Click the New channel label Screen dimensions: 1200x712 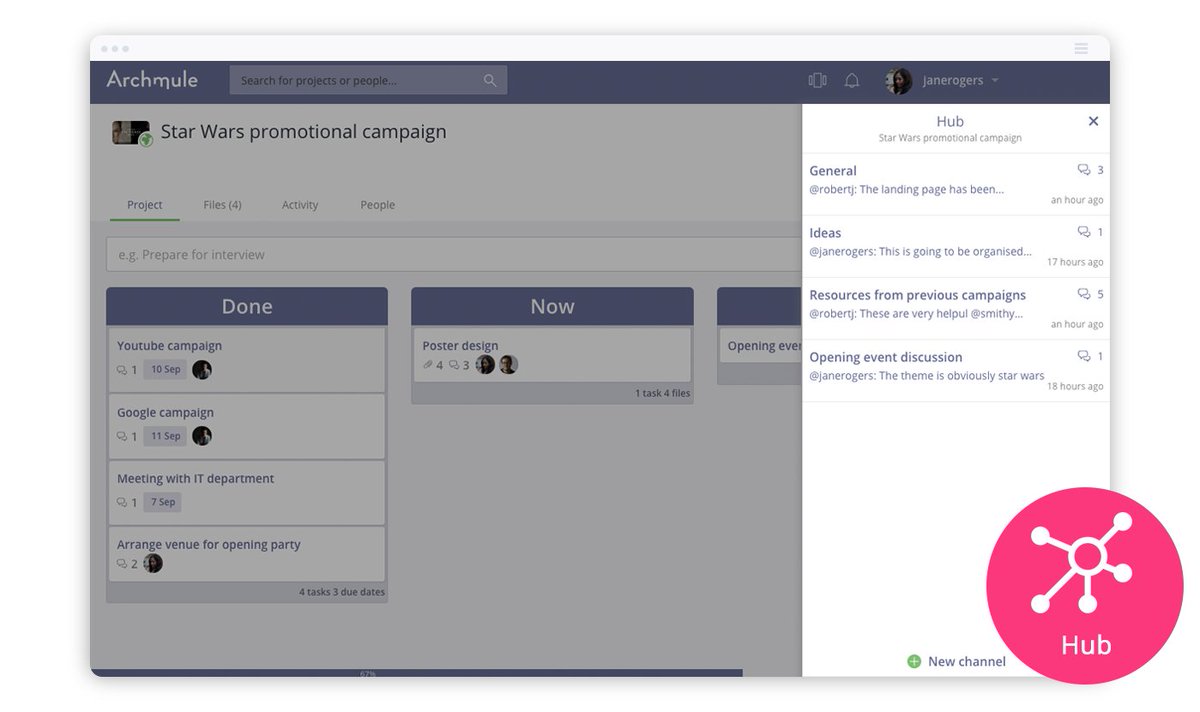point(967,661)
